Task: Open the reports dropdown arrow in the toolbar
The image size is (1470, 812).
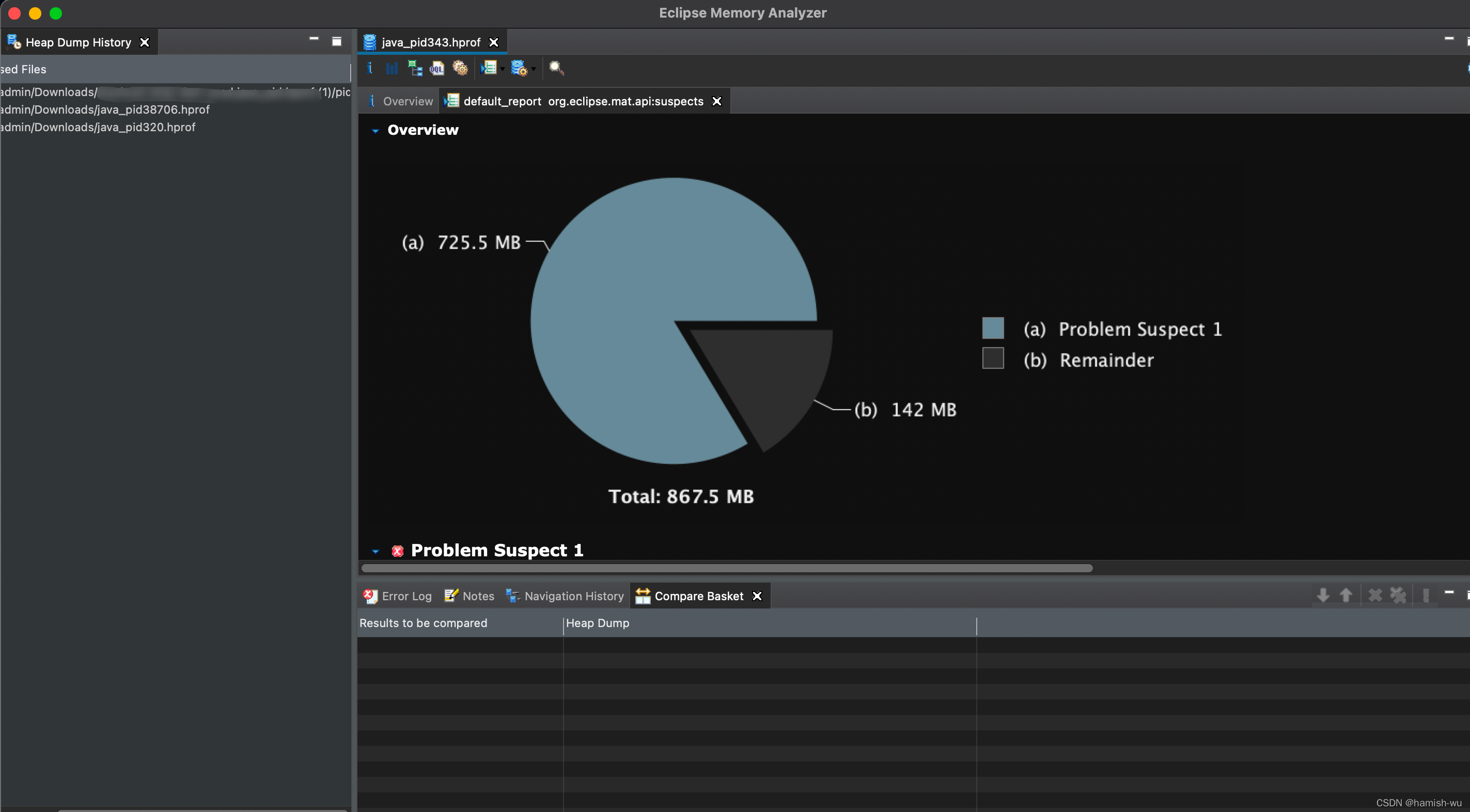Action: pos(503,69)
